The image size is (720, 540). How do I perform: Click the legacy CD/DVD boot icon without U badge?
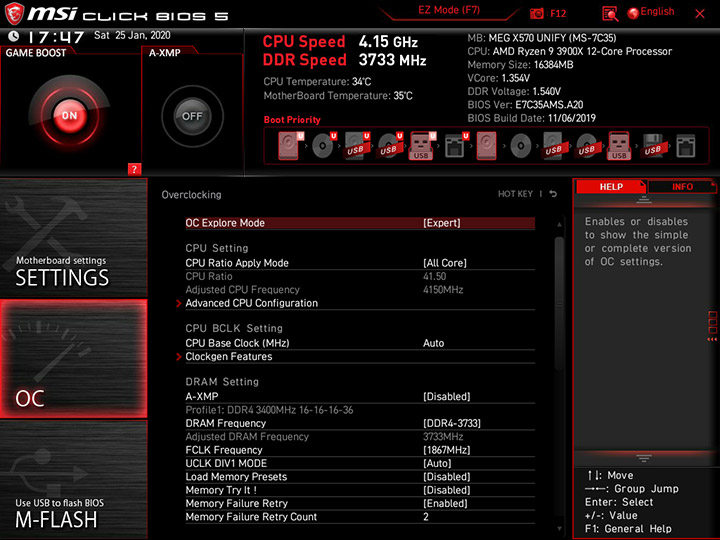pyautogui.click(x=521, y=146)
